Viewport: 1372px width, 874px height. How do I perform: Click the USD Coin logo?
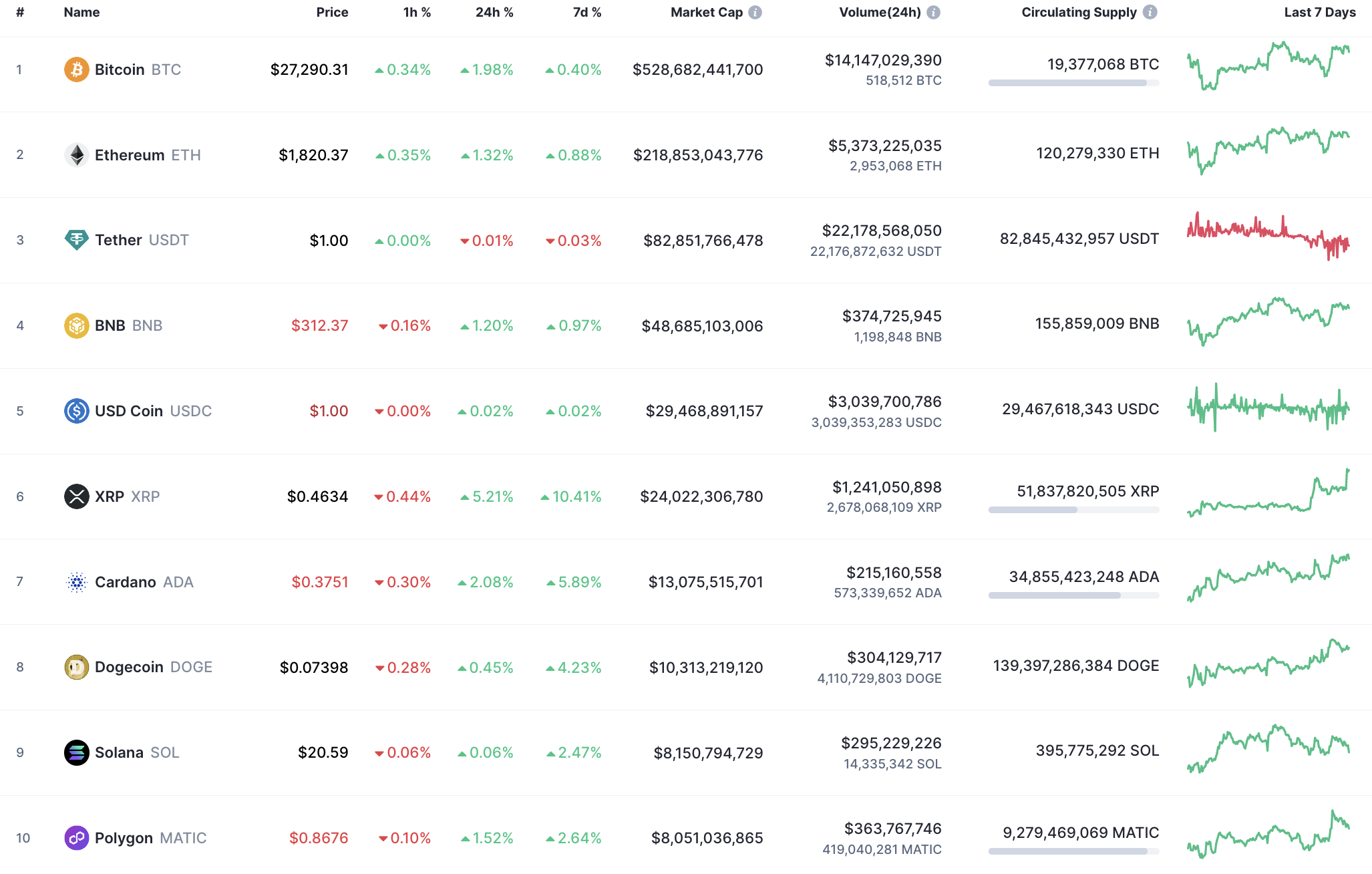[x=77, y=411]
